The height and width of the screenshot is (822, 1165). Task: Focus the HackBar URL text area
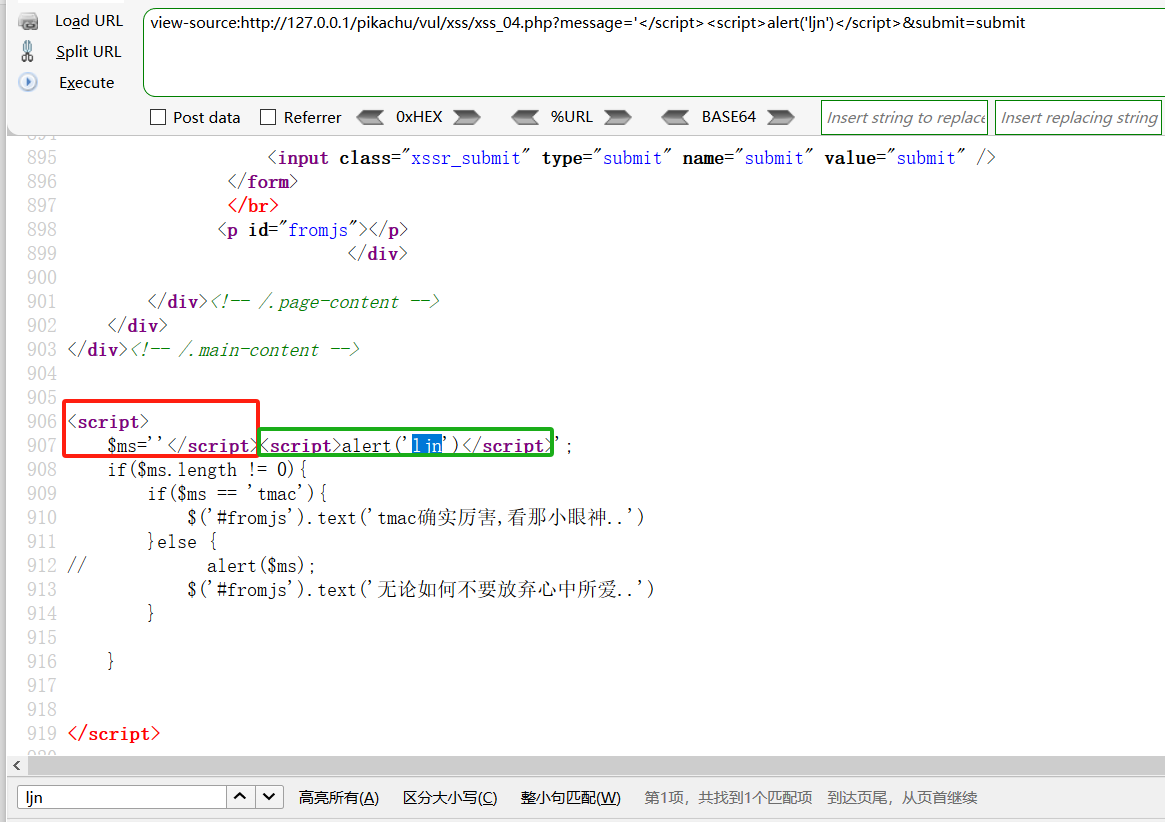click(654, 53)
